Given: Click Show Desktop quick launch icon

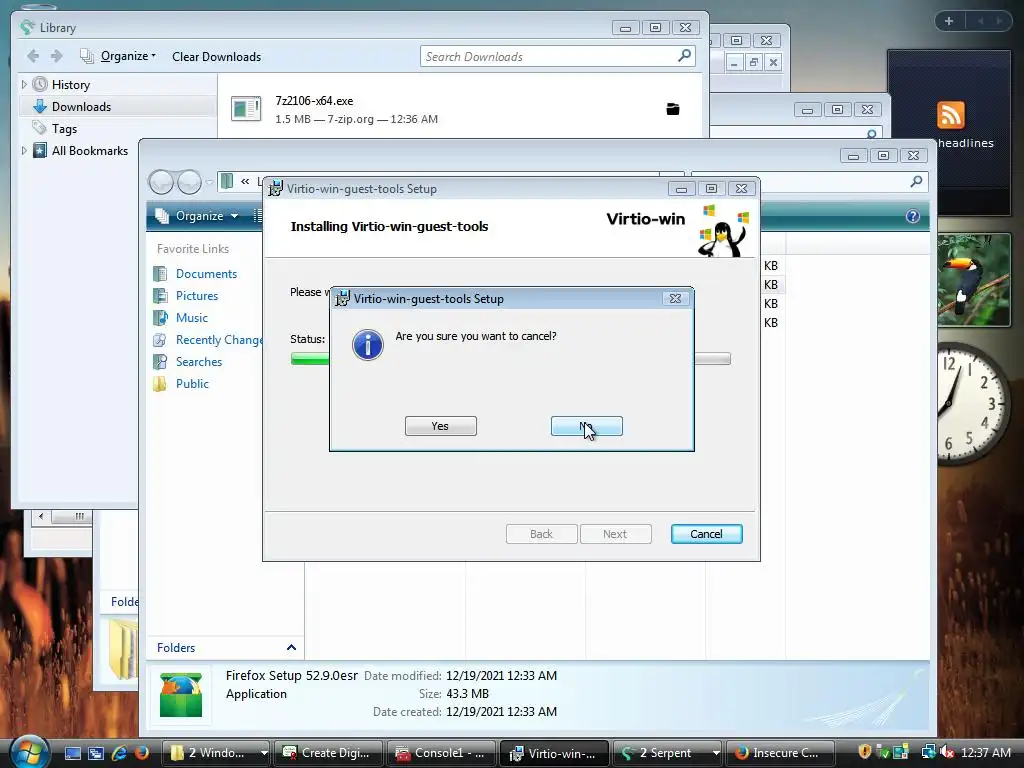Looking at the screenshot, I should [72, 753].
